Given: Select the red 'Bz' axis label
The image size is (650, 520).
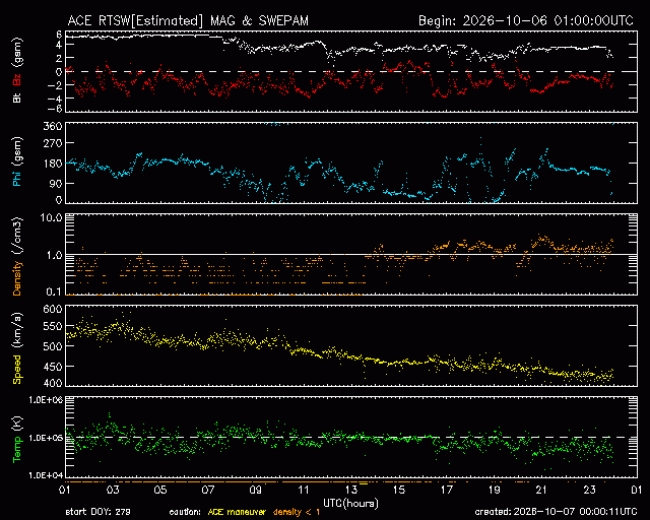Looking at the screenshot, I should [x=17, y=79].
